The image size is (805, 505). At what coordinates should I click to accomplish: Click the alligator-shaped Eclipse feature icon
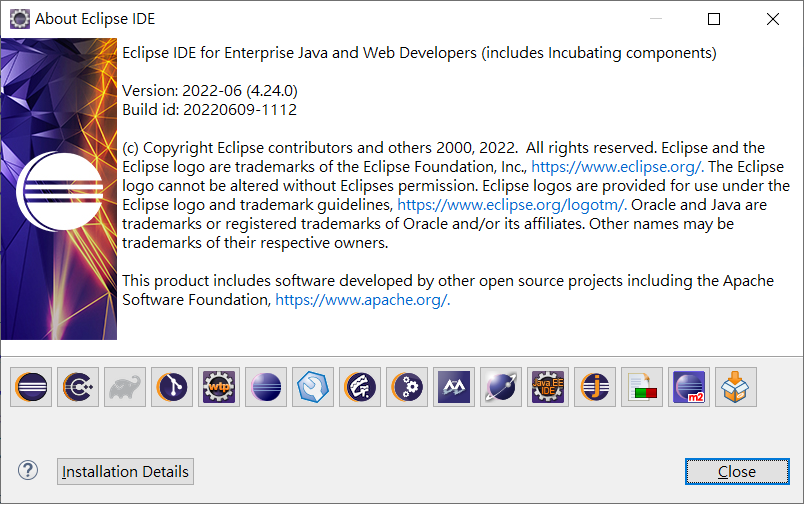click(x=360, y=387)
